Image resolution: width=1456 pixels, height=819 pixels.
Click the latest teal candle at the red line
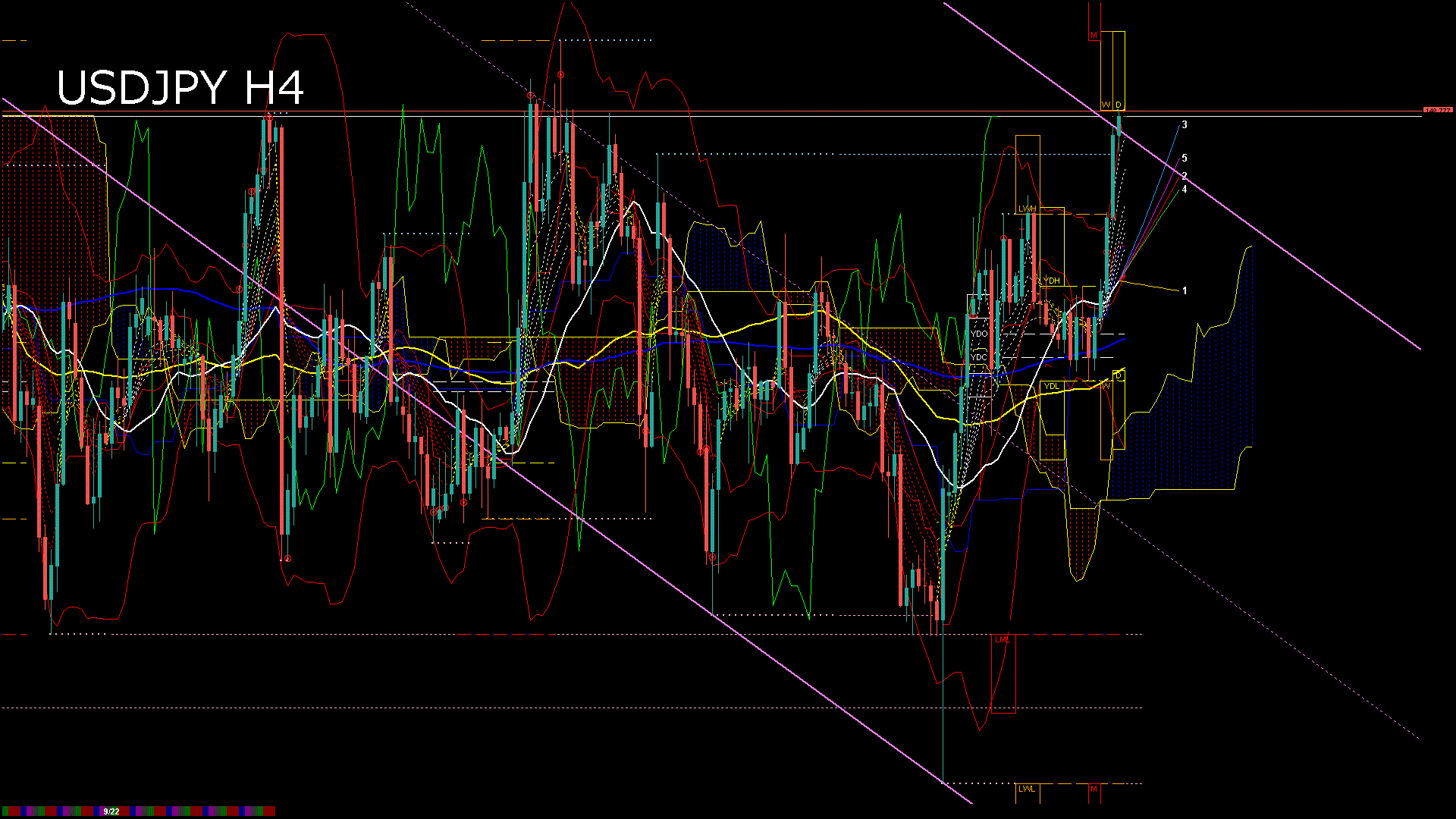pos(1119,125)
